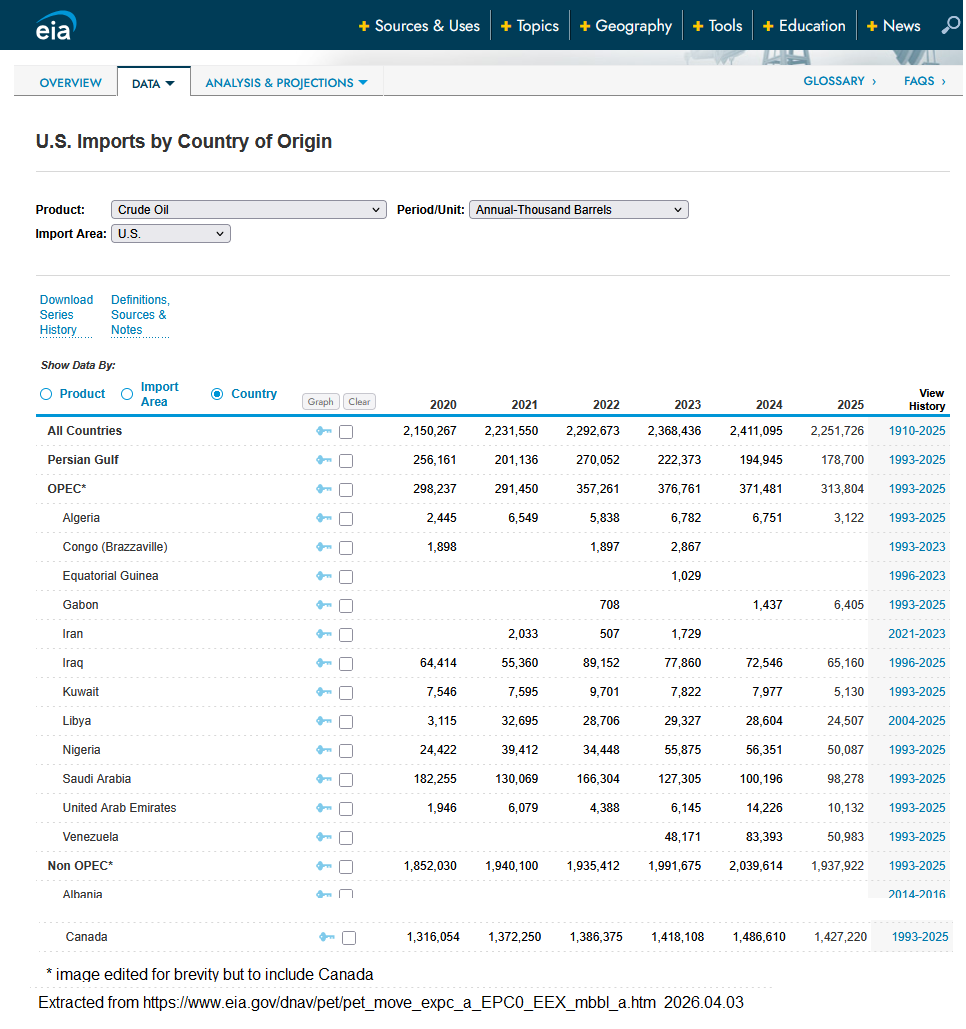Check the Persian Gulf row checkbox

tap(346, 461)
